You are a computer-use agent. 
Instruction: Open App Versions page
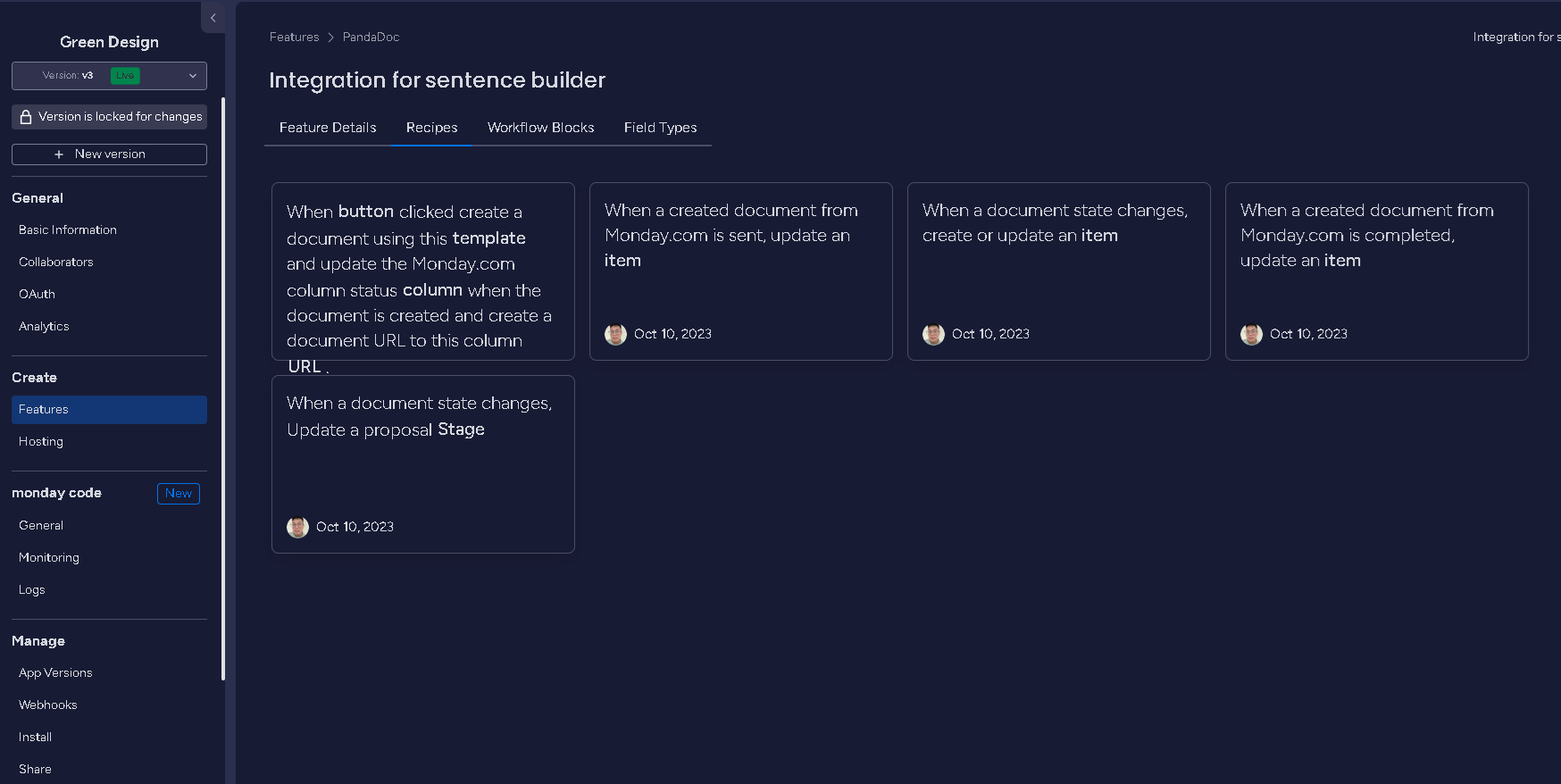pyautogui.click(x=55, y=672)
